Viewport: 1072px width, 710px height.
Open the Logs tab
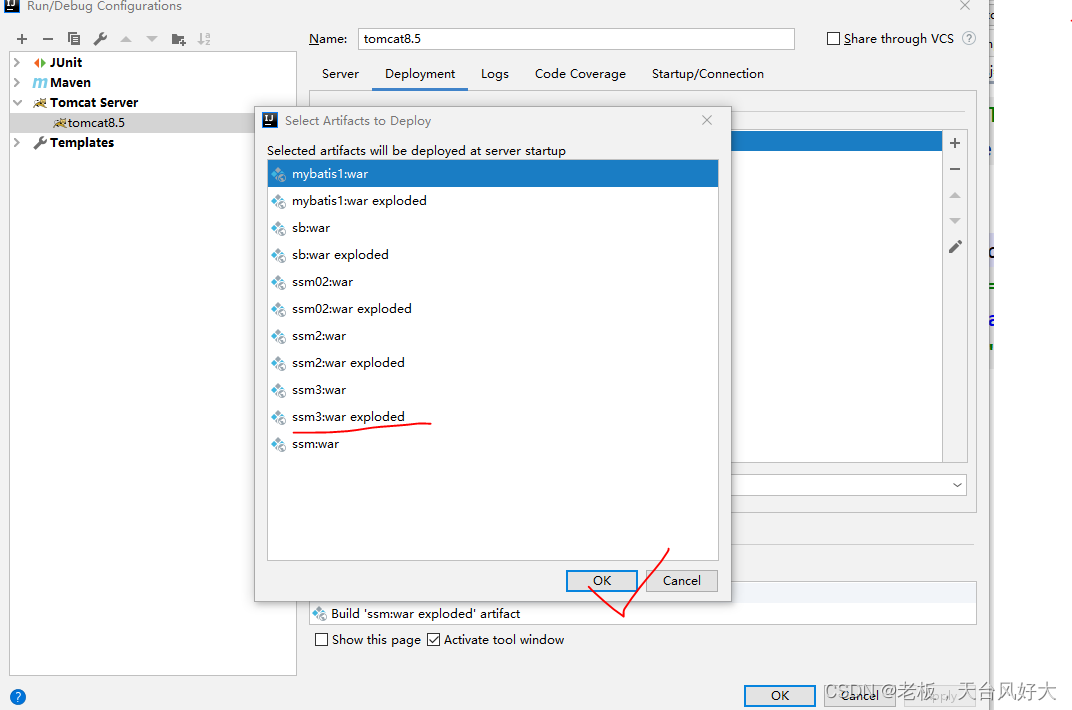(x=494, y=74)
